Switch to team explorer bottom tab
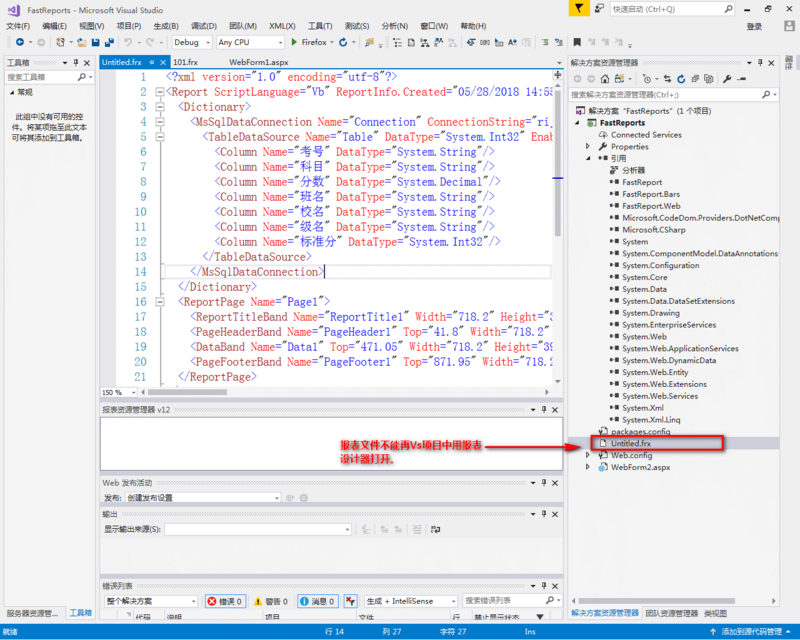 [x=671, y=613]
